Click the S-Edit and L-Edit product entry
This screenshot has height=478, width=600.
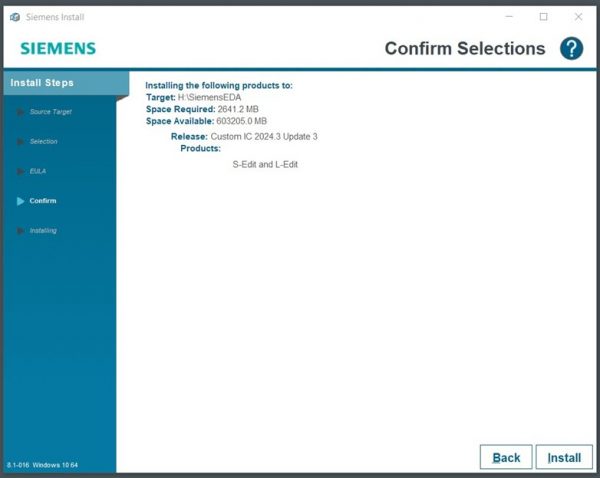265,165
